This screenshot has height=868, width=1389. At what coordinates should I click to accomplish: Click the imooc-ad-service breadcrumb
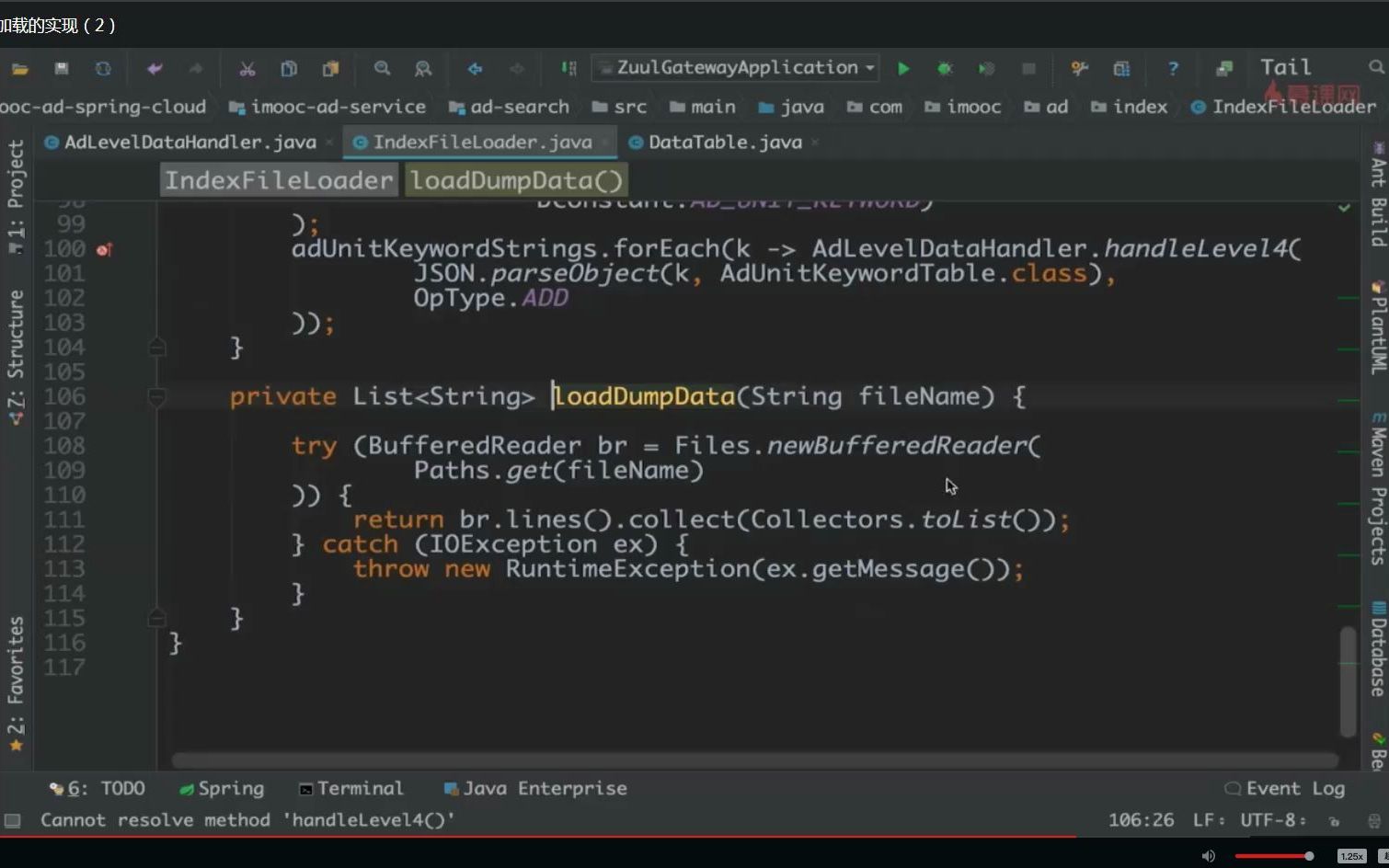tap(327, 108)
